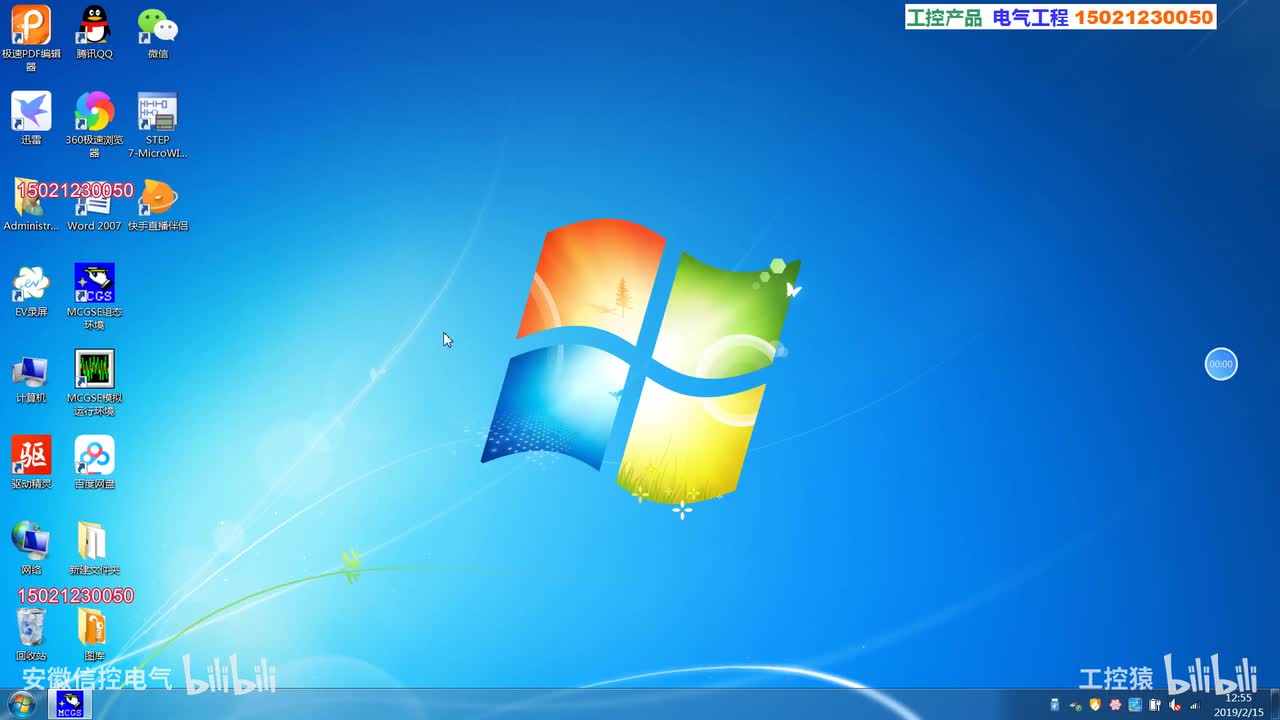Viewport: 1280px width, 720px height.
Task: Click the pink flower tray icon
Action: 1115,705
